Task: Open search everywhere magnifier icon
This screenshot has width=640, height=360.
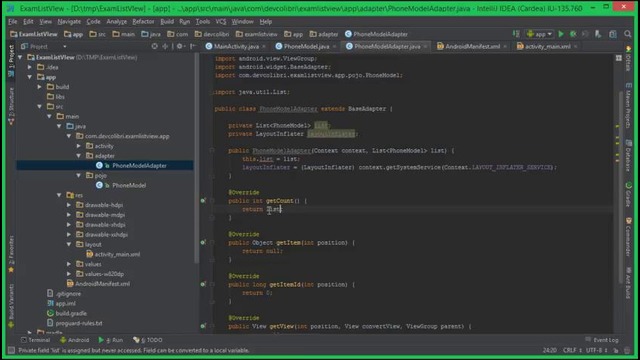Action: click(x=627, y=34)
